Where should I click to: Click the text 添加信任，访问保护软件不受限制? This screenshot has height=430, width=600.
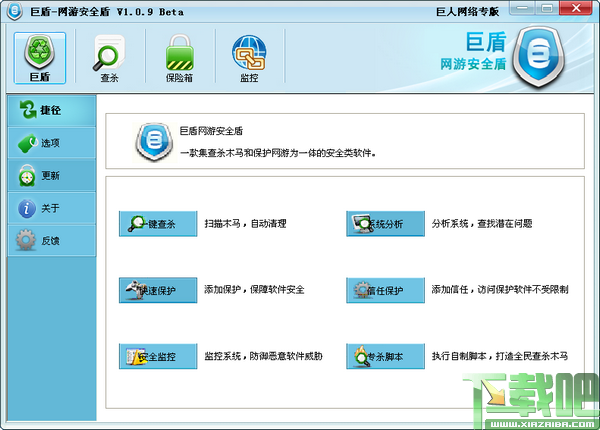[x=500, y=290]
